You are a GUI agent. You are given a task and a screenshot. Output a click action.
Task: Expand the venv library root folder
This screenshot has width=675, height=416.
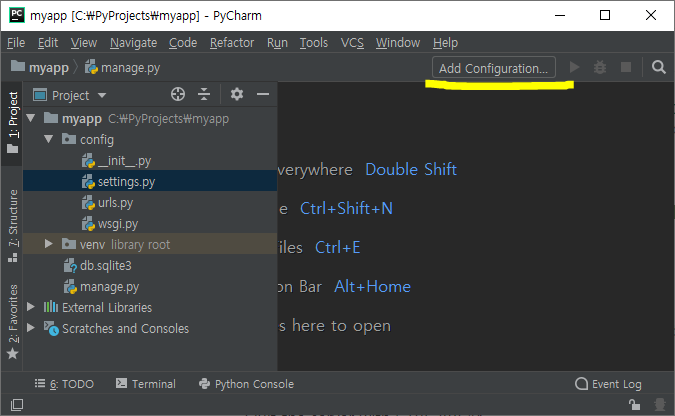[49, 244]
